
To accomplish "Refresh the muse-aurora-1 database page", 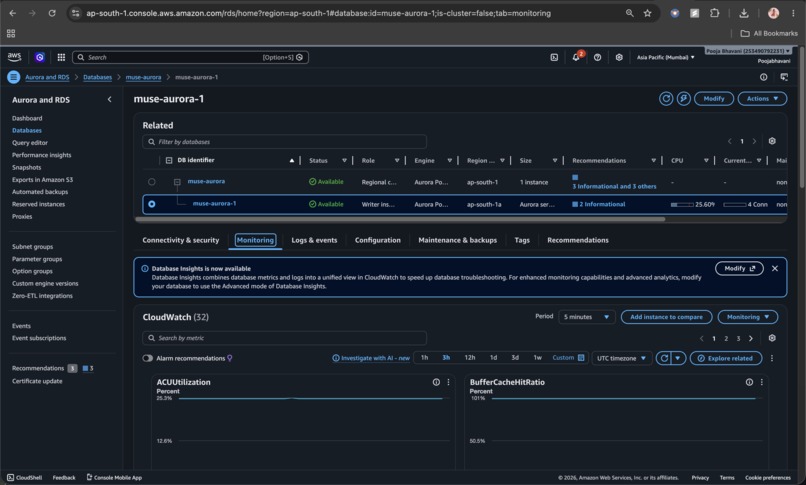I will coord(666,99).
